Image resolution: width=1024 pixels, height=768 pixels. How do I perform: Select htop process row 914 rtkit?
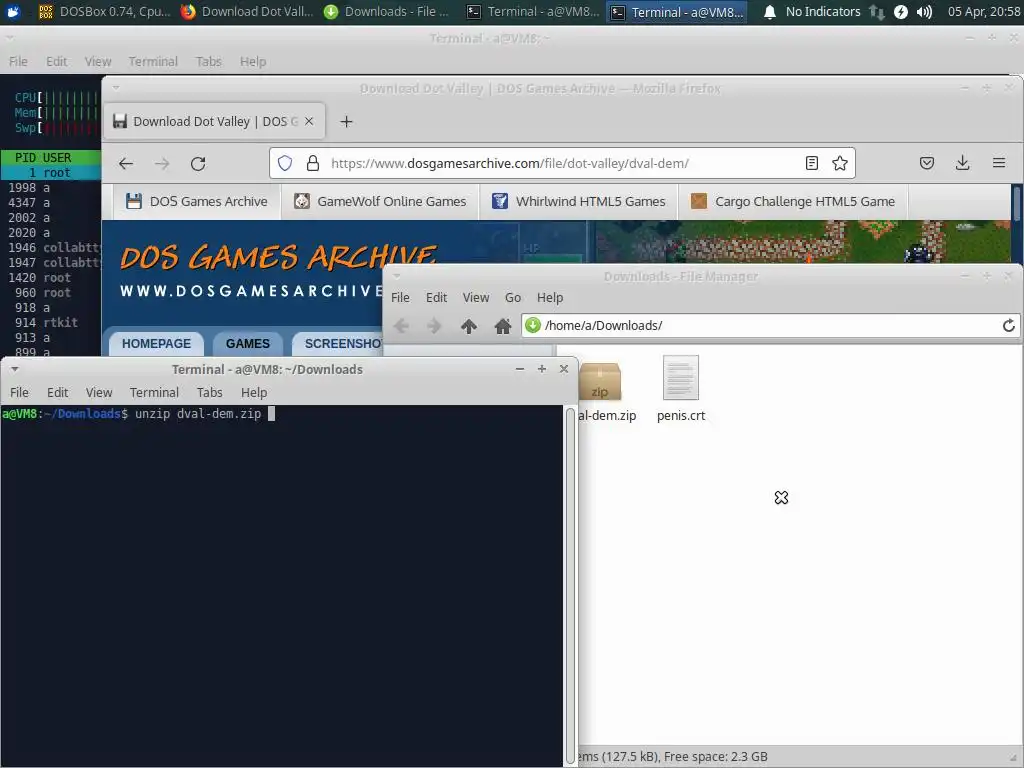pyautogui.click(x=51, y=323)
